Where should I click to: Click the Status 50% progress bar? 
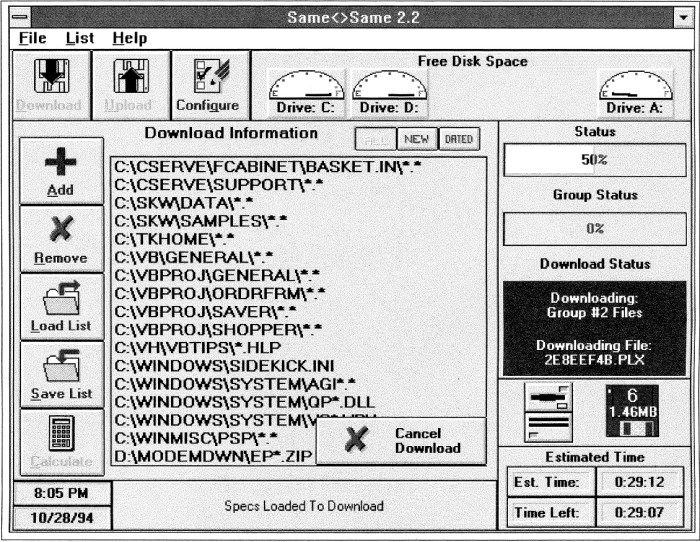[x=594, y=160]
